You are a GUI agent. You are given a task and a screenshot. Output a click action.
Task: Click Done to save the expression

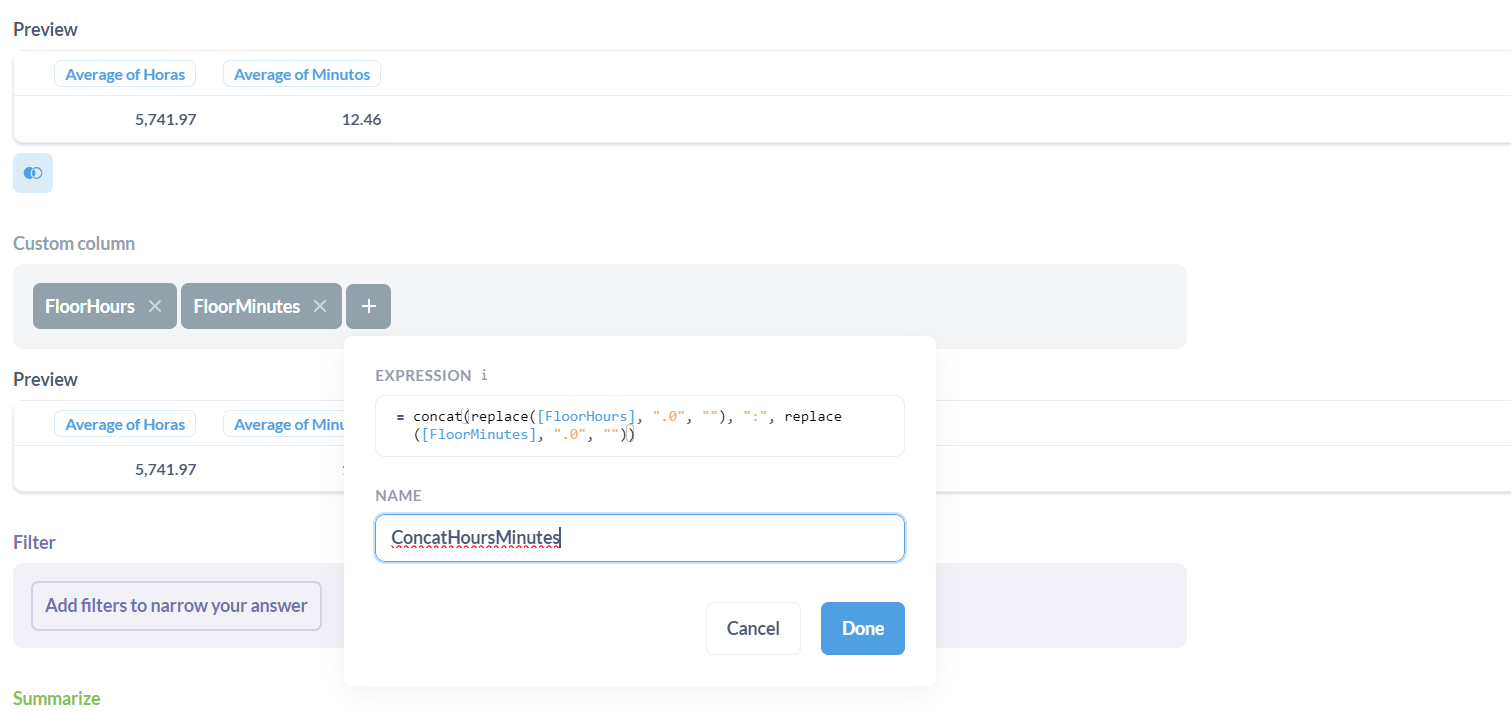click(x=862, y=628)
